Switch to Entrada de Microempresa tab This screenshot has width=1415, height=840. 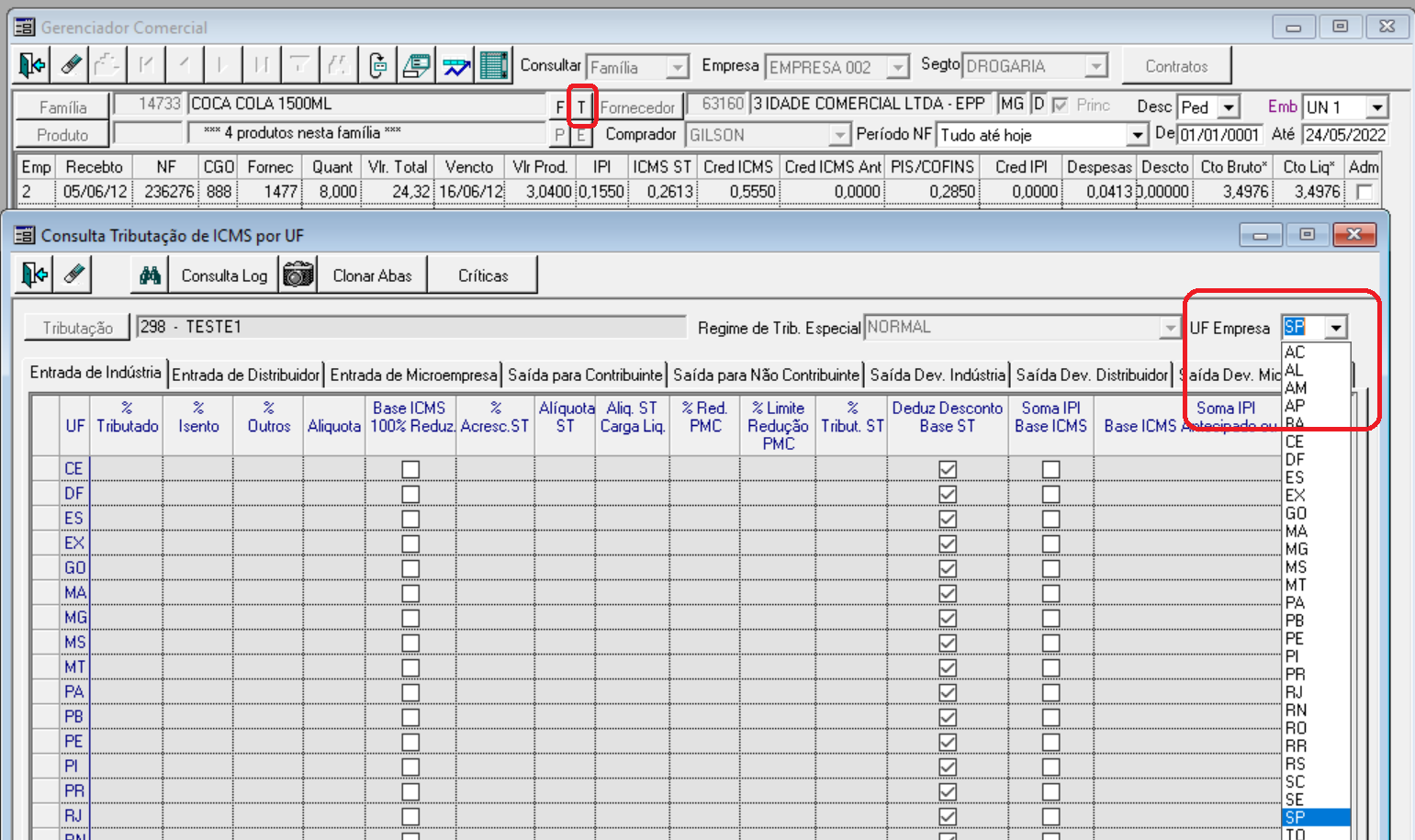click(413, 375)
